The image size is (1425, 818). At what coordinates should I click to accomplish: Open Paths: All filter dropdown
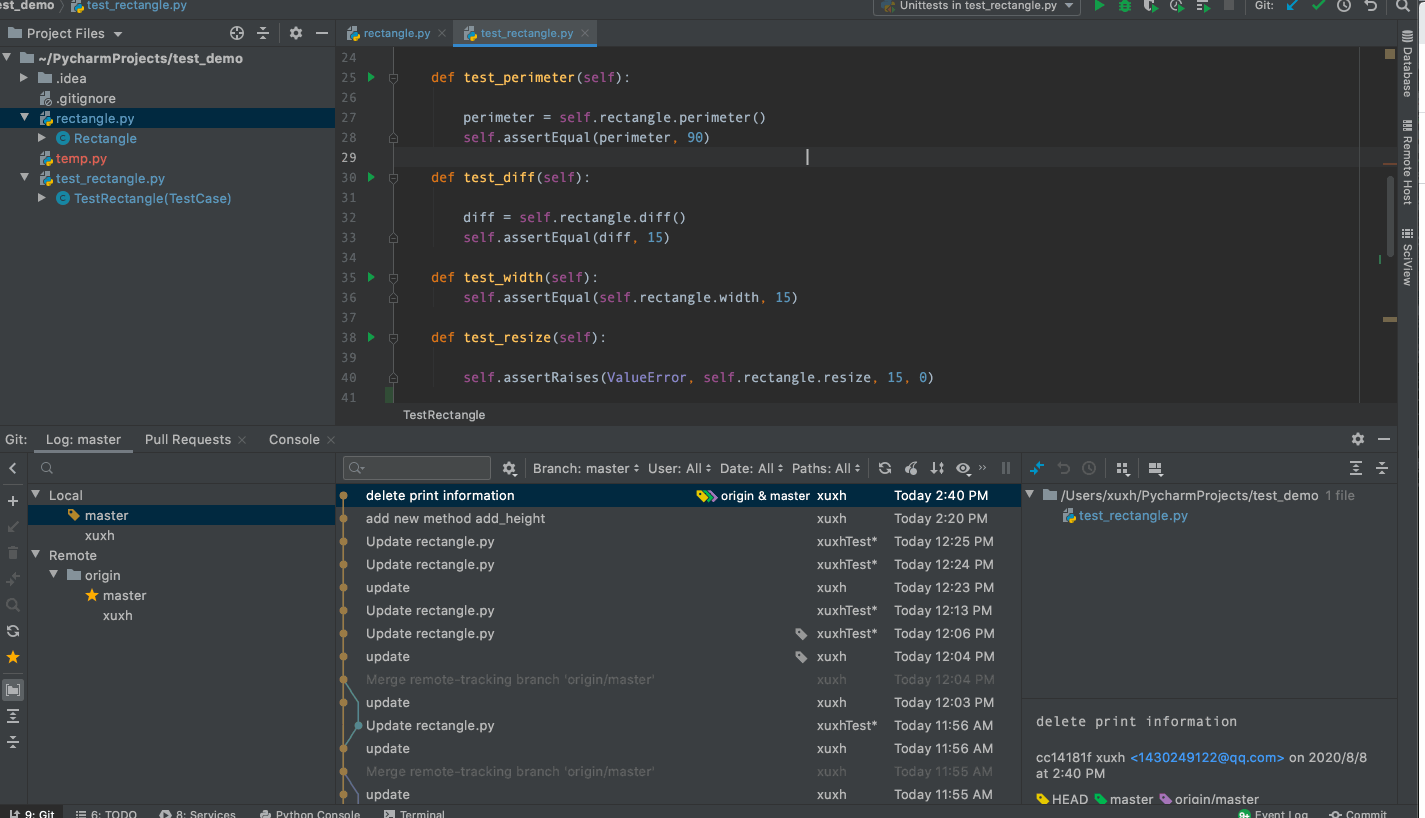[826, 468]
